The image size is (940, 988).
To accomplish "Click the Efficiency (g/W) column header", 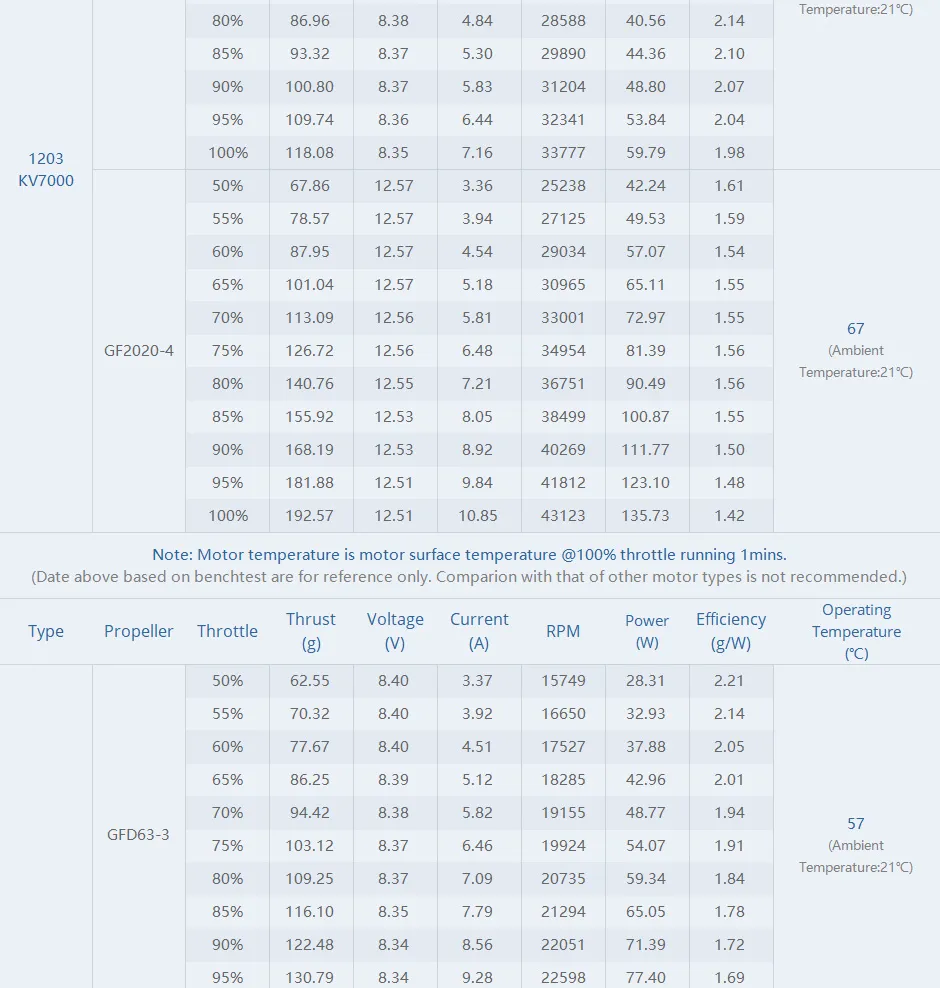I will (x=731, y=631).
